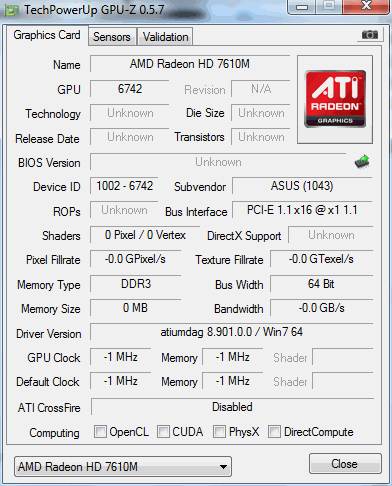Click the Bus Interface PCI-E field
The height and width of the screenshot is (486, 392).
[302, 210]
